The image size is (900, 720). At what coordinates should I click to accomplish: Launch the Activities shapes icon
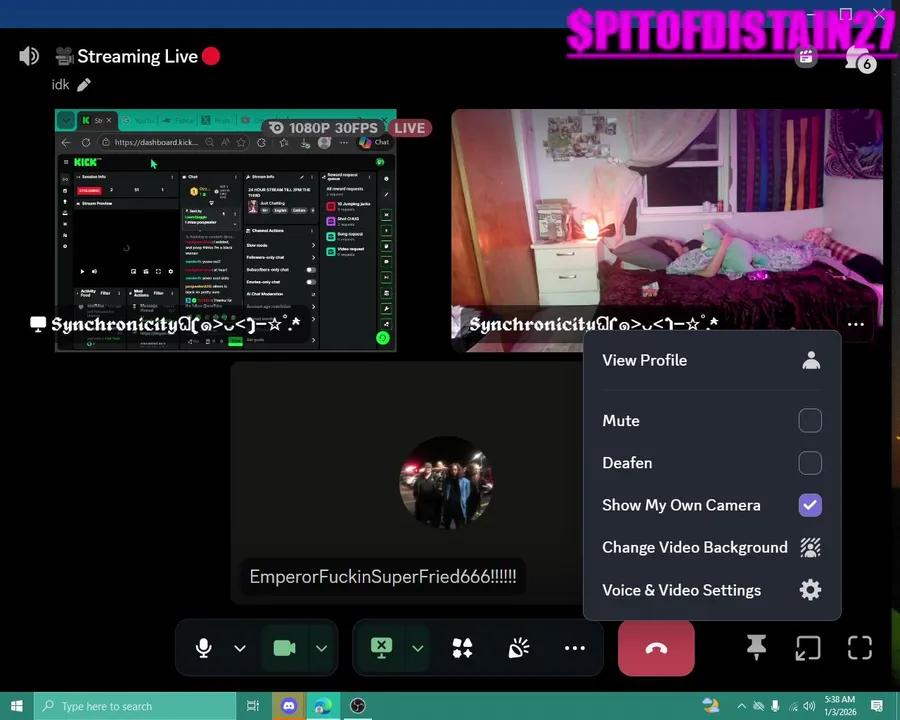[462, 648]
